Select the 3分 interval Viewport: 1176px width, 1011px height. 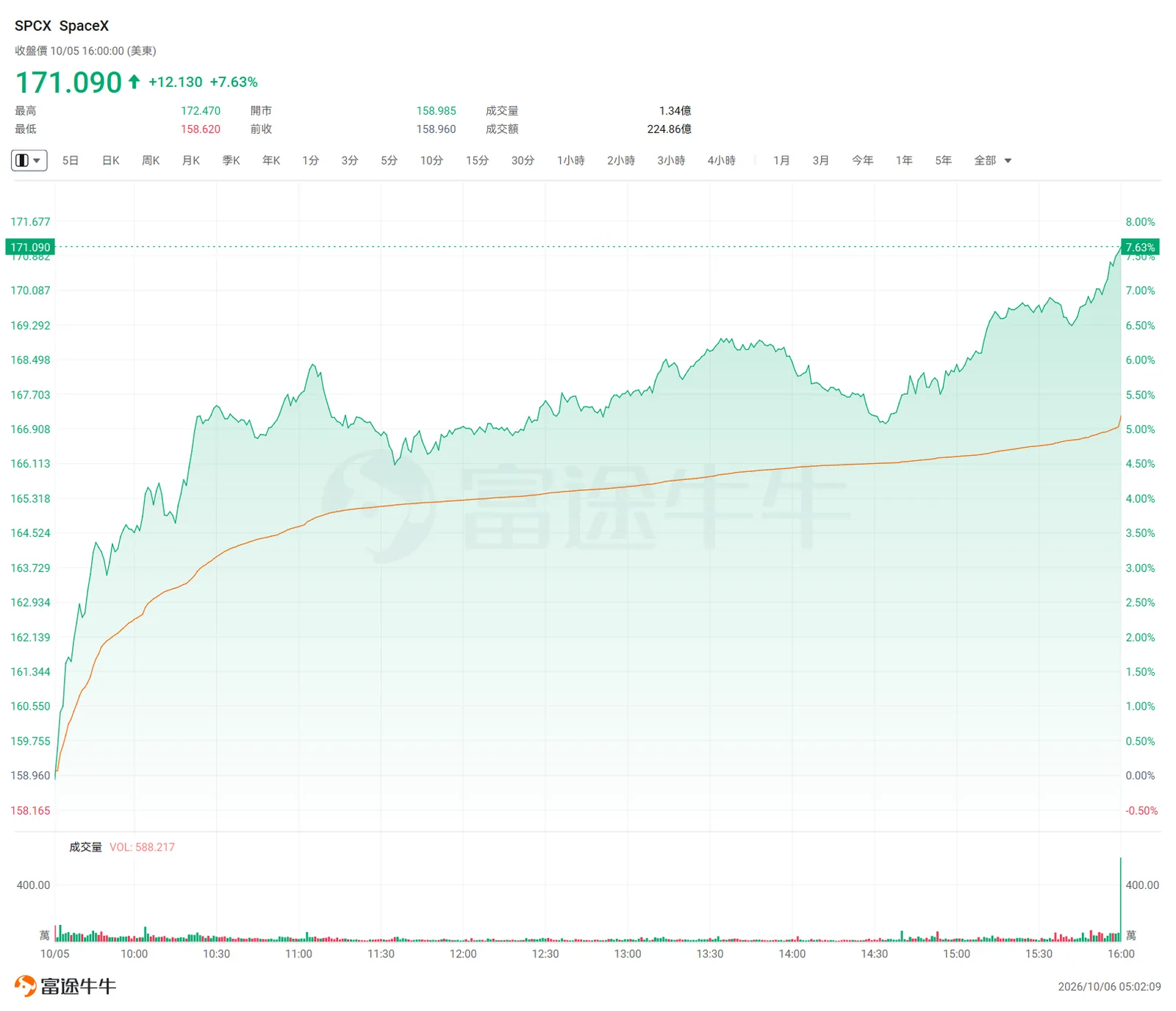(350, 160)
